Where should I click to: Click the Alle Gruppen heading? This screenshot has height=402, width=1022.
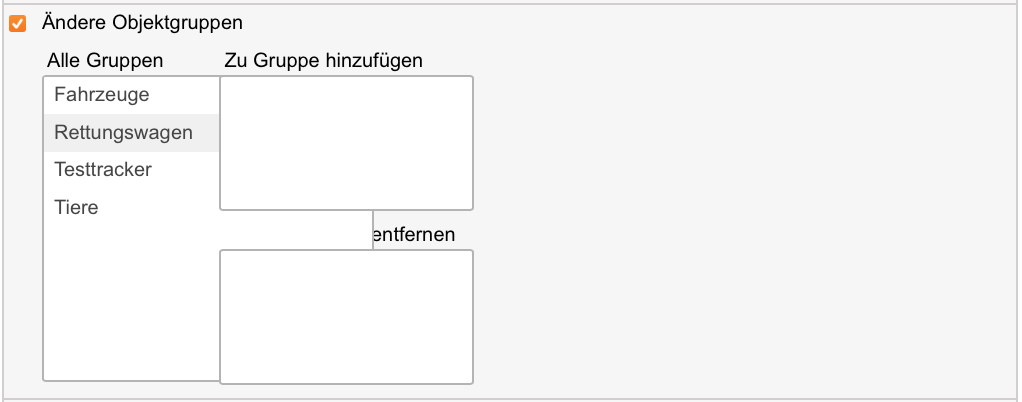(x=105, y=61)
